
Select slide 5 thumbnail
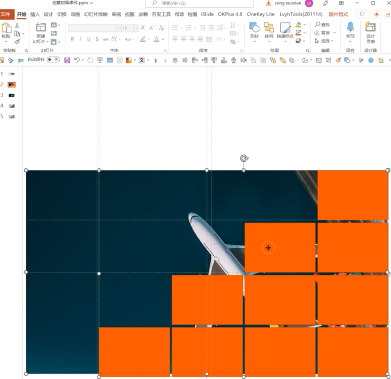pyautogui.click(x=12, y=117)
